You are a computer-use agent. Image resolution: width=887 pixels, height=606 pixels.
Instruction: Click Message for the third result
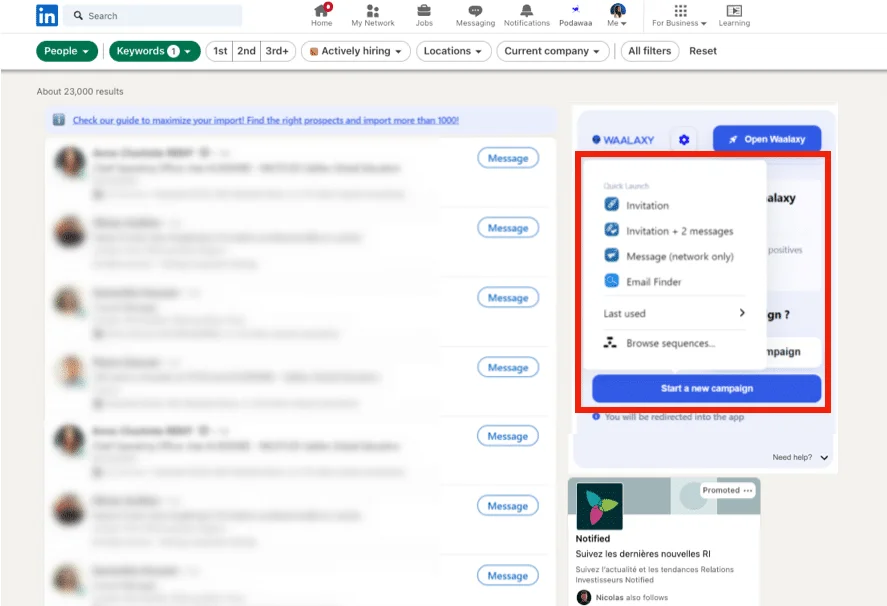click(508, 297)
